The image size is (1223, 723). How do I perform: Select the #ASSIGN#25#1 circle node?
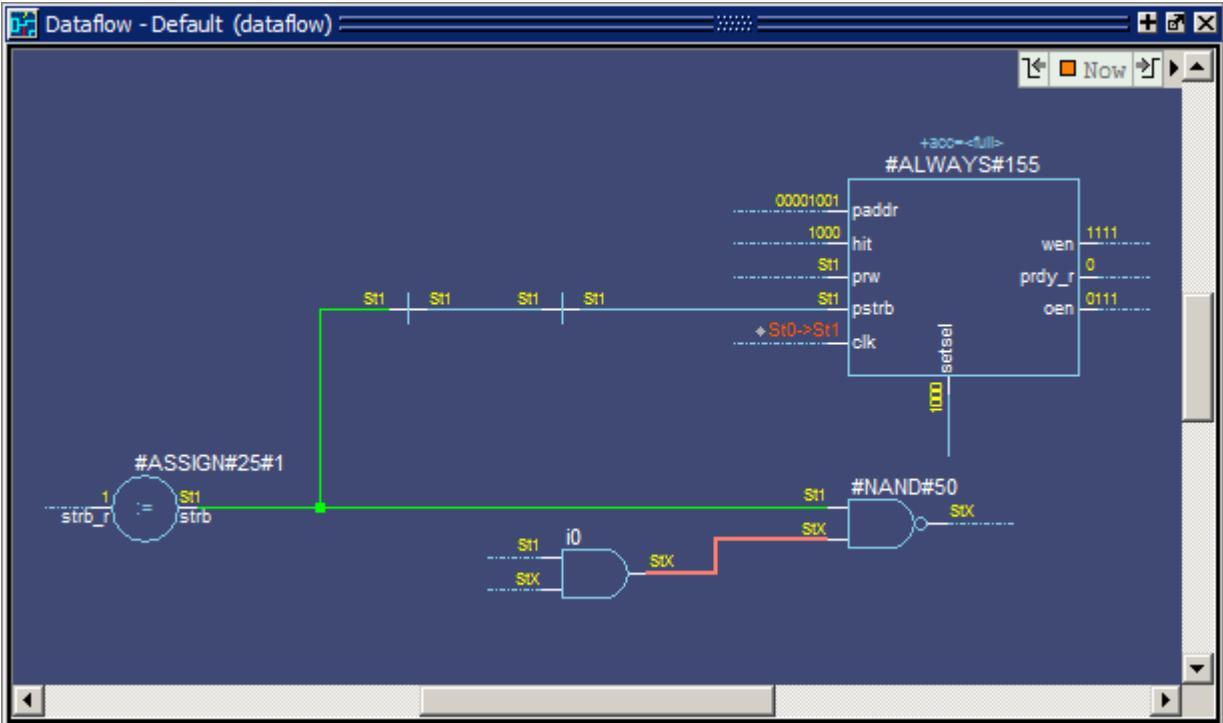pos(143,508)
